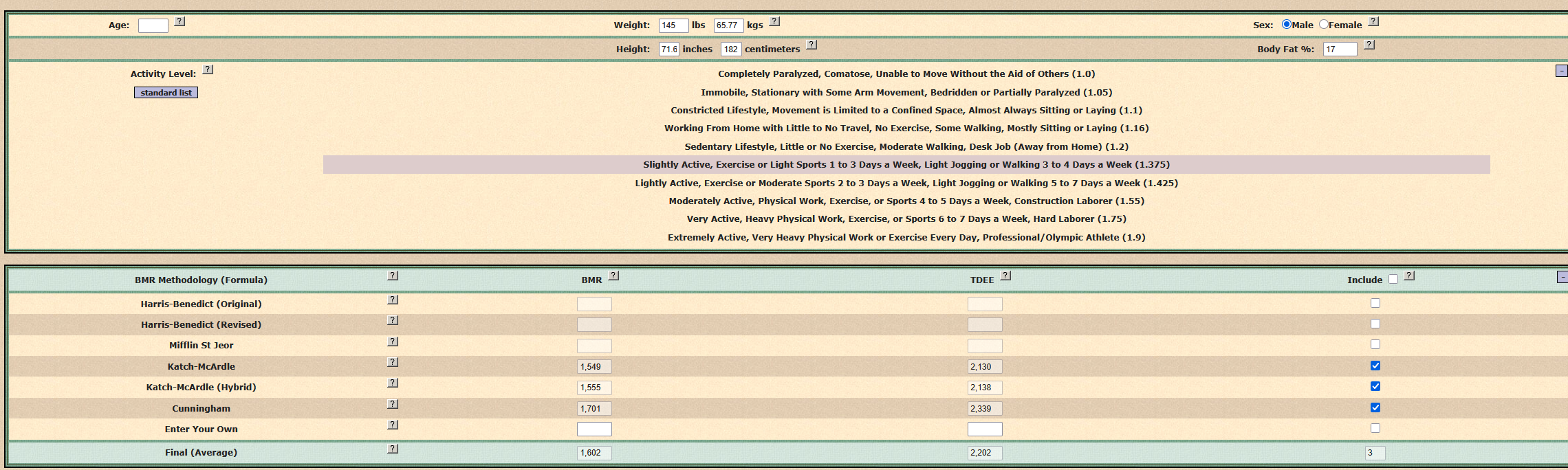The image size is (1568, 470).
Task: Click the Weight lbs input field
Action: tap(673, 25)
